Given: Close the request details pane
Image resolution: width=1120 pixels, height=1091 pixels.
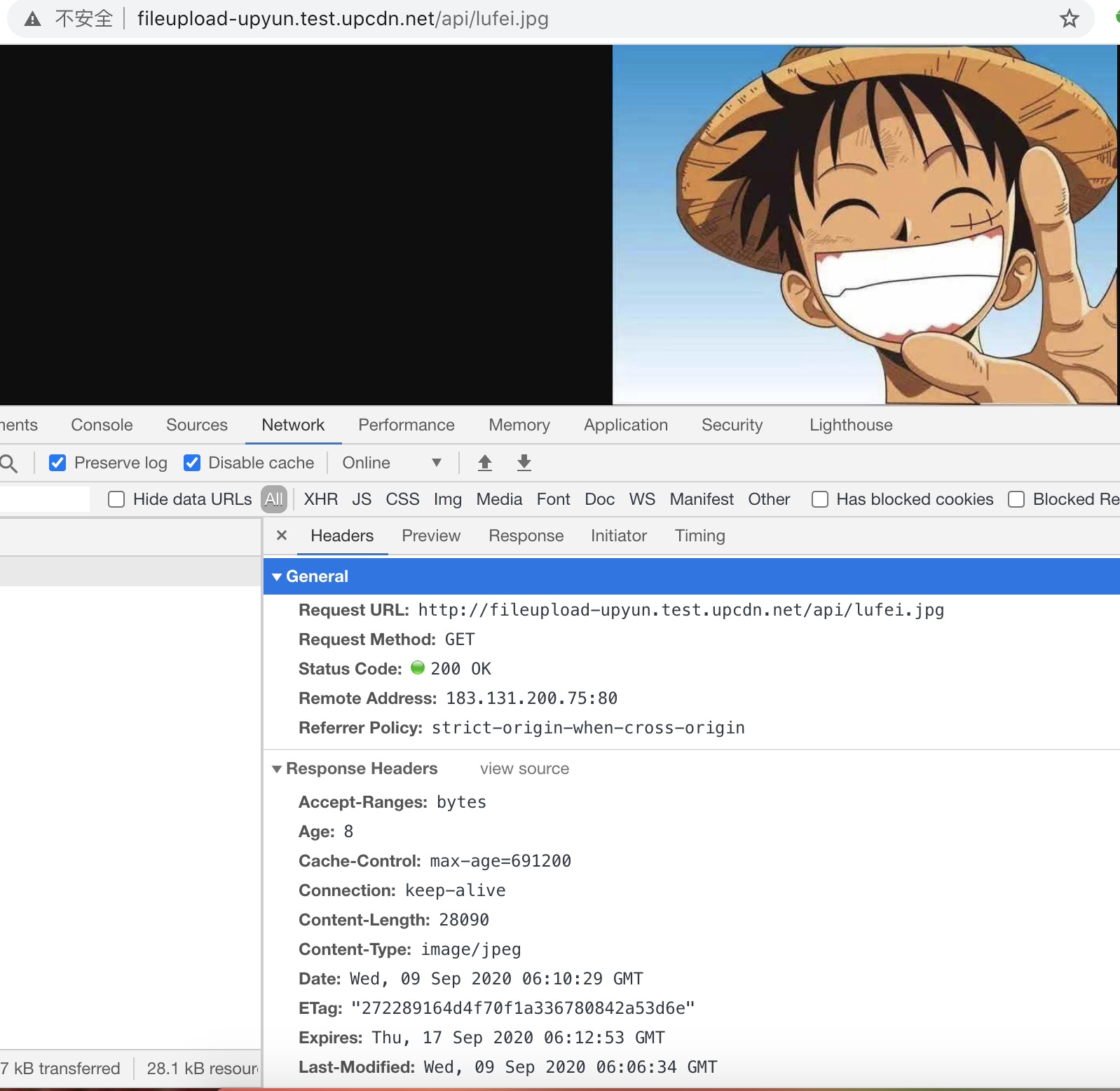Looking at the screenshot, I should [x=282, y=536].
